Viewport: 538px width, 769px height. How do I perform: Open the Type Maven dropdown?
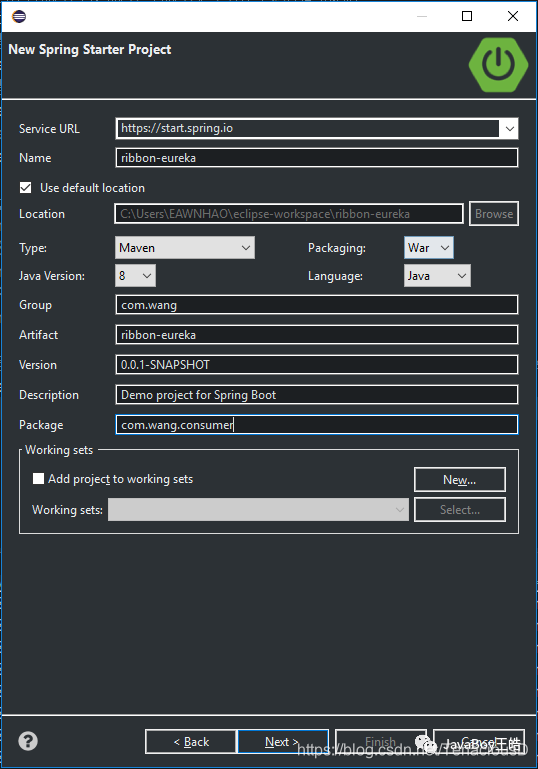[185, 248]
